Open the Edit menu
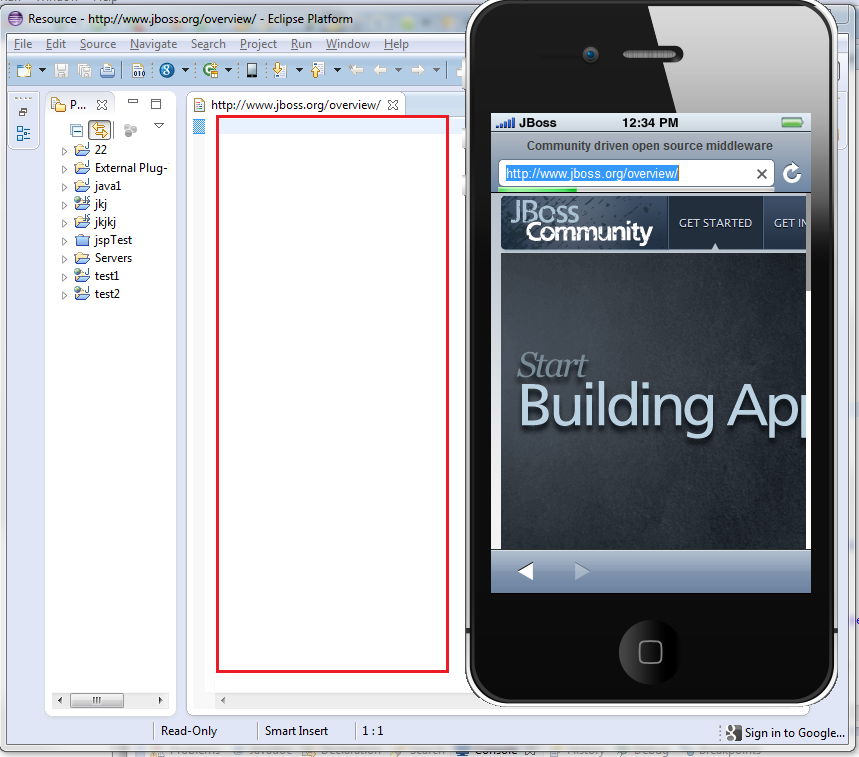The height and width of the screenshot is (757, 859). tap(56, 44)
